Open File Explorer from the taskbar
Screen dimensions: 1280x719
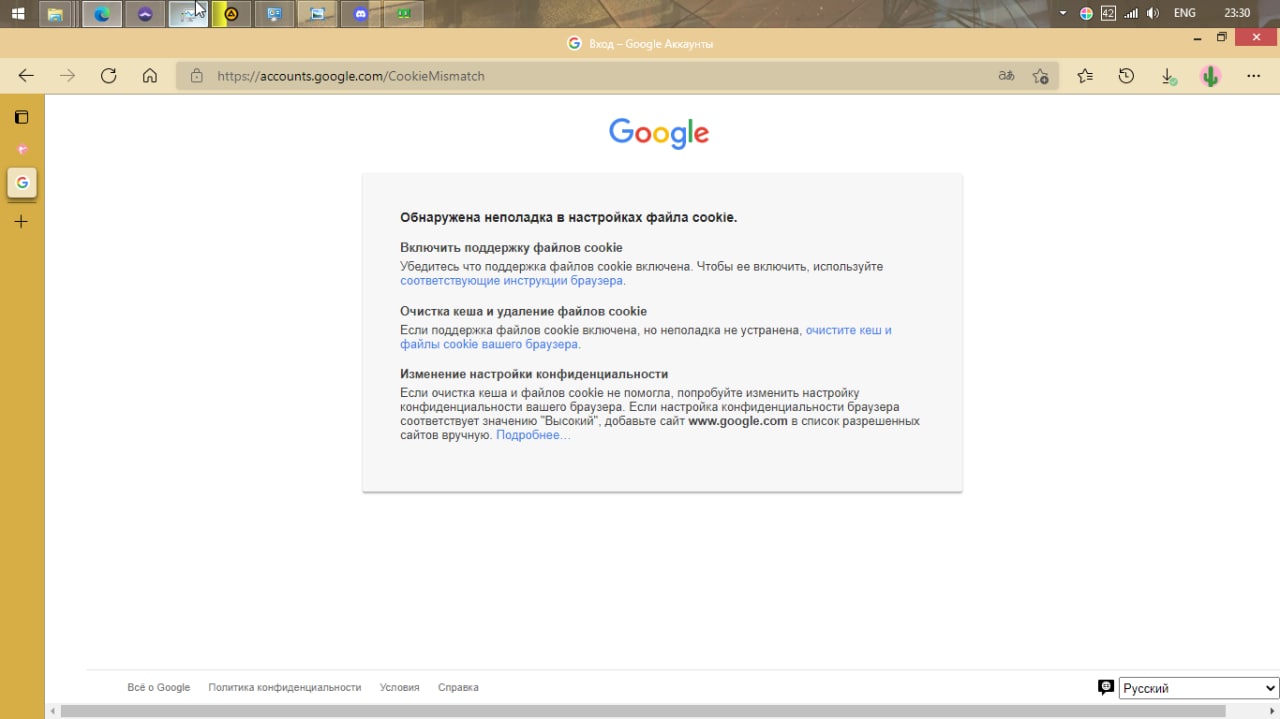pos(56,14)
